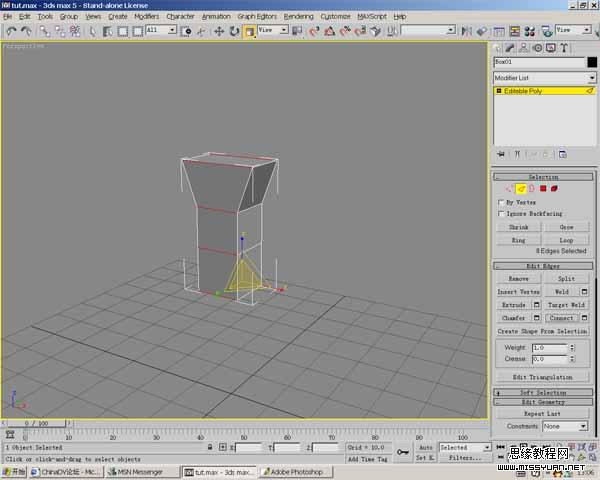The width and height of the screenshot is (600, 480).
Task: Click the Redo arrow icon
Action: point(26,31)
